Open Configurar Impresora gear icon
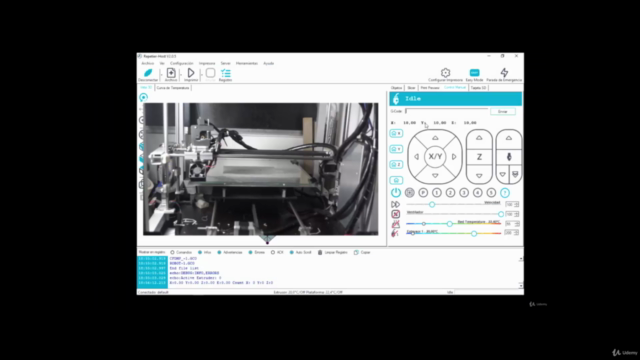640x360 pixels. (445, 73)
